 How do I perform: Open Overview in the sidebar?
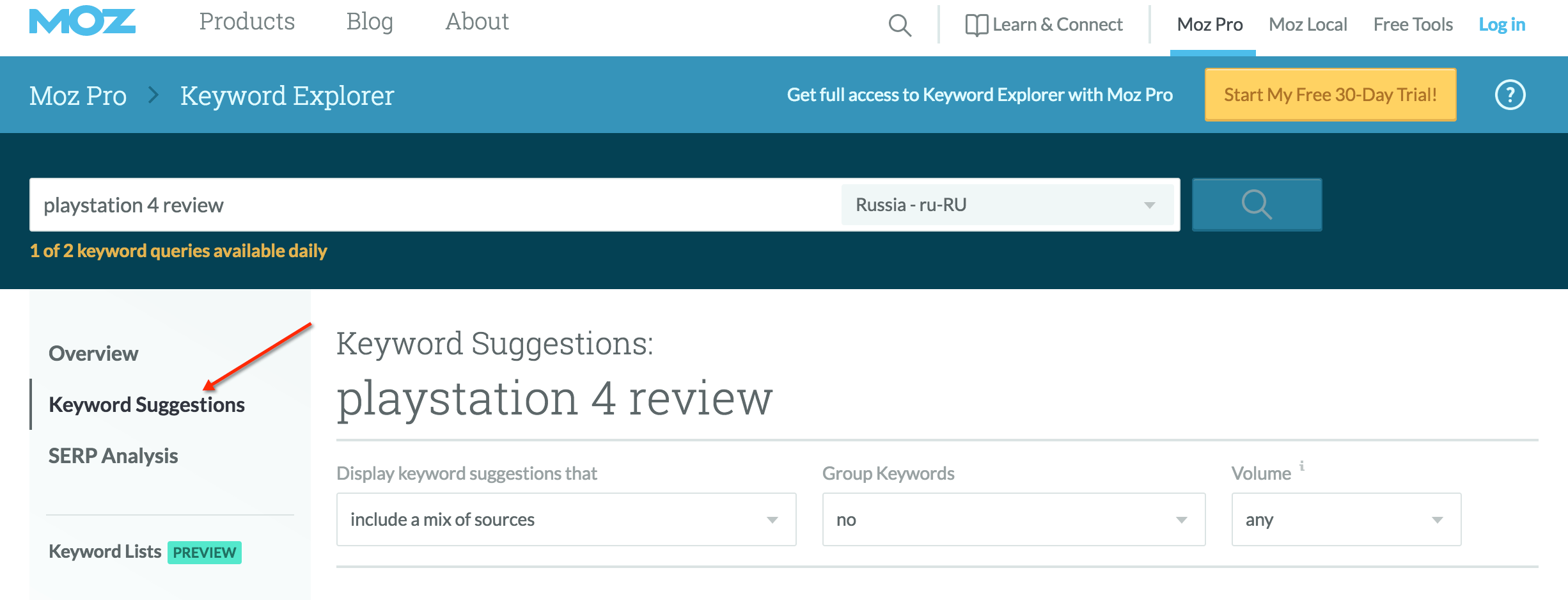pos(93,353)
